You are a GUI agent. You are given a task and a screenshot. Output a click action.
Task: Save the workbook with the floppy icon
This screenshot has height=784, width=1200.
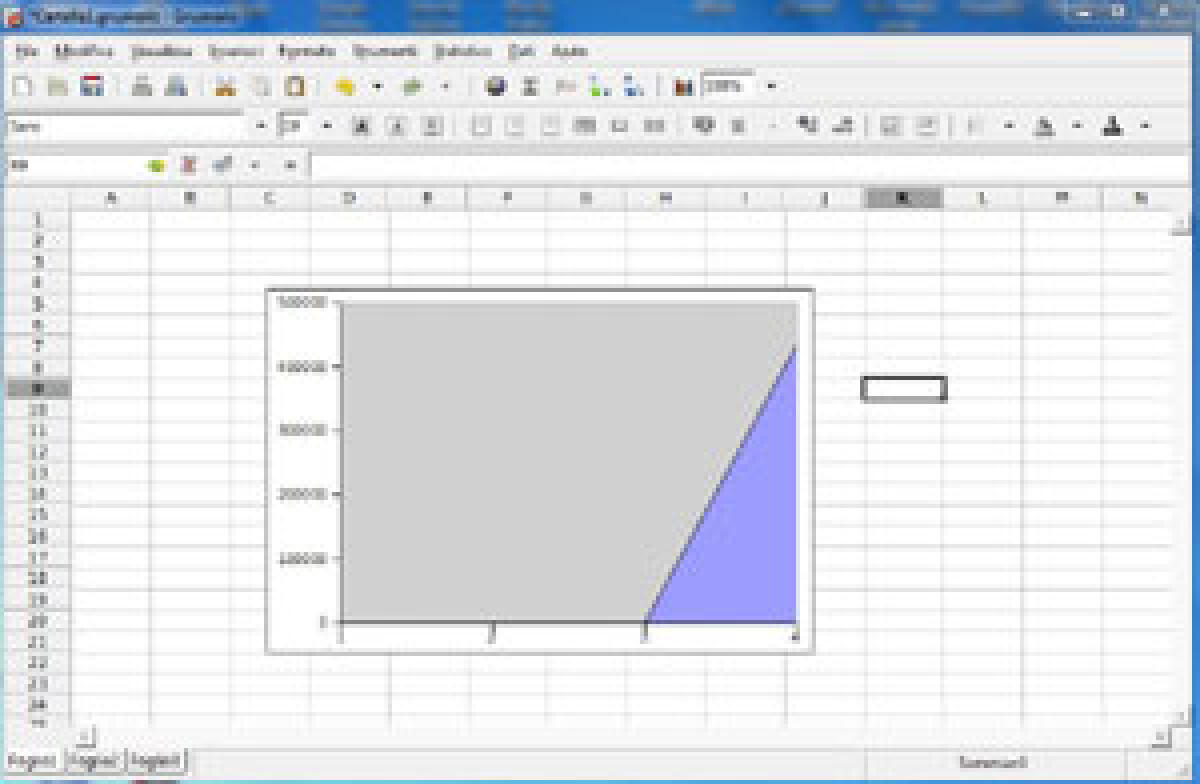(93, 87)
